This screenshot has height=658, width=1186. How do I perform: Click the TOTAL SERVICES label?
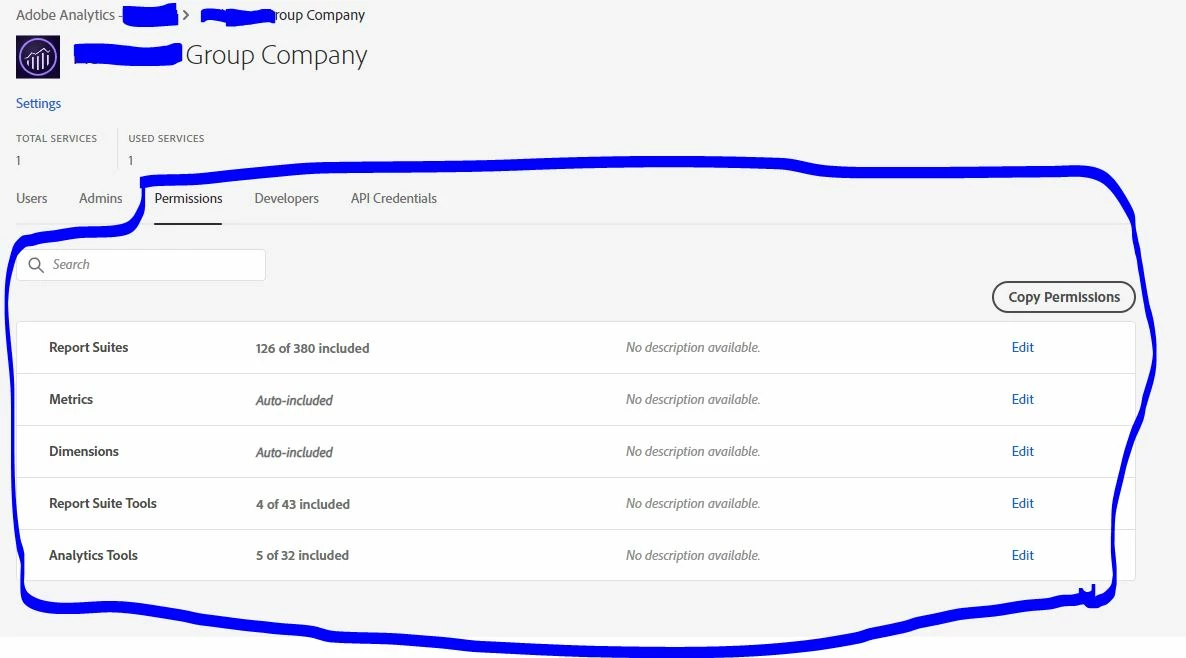click(x=57, y=138)
